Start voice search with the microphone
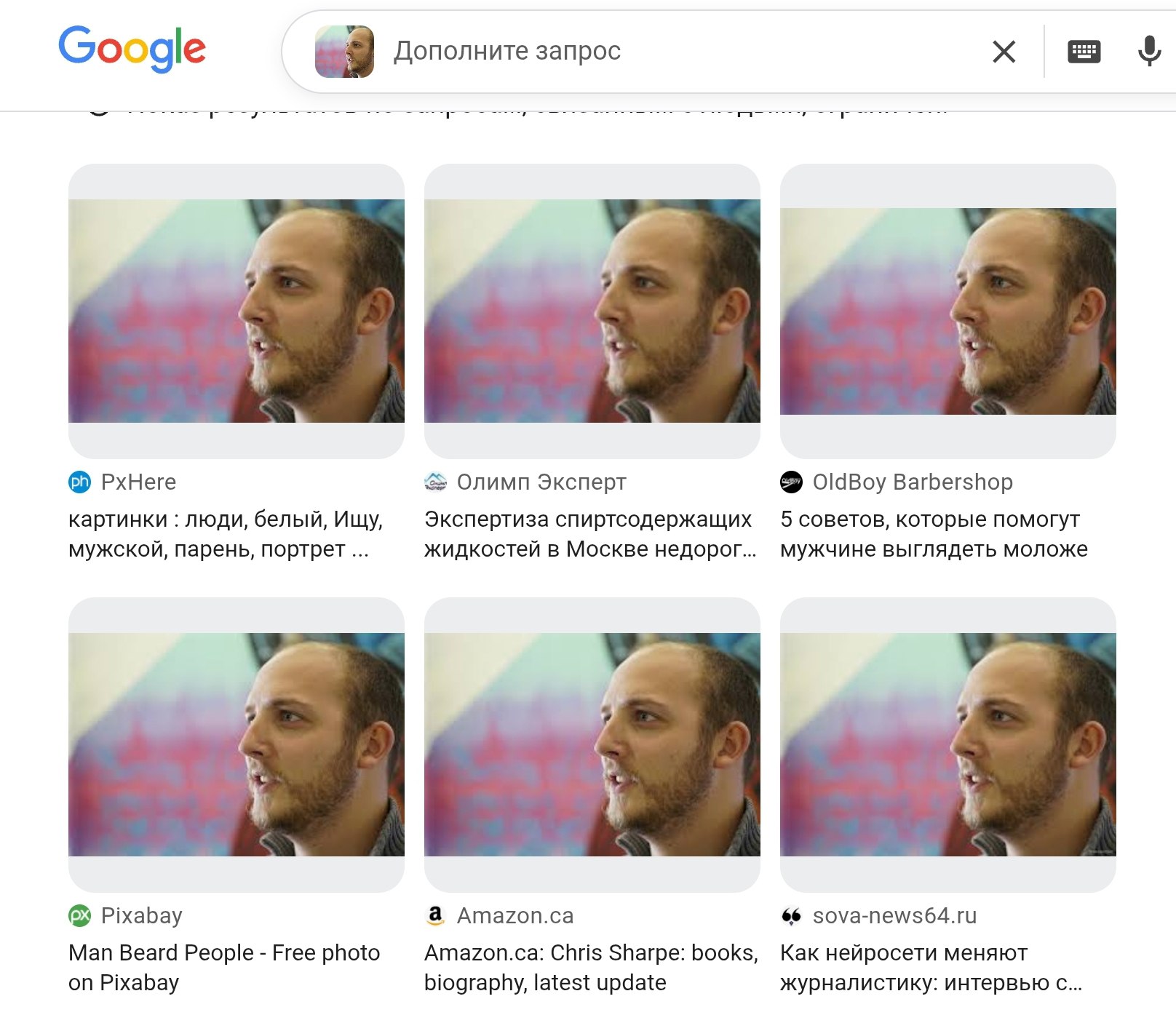The image size is (1176, 1023). click(x=1149, y=52)
